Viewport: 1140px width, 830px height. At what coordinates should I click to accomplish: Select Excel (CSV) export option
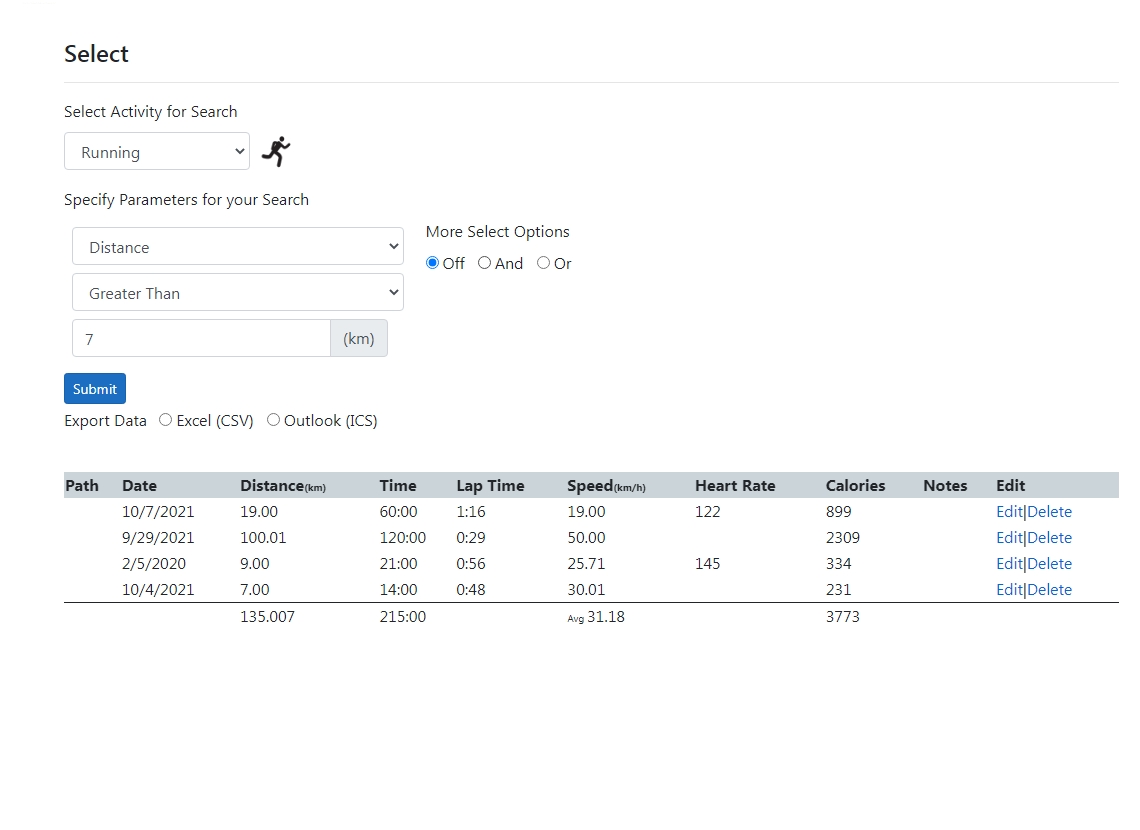[x=166, y=420]
